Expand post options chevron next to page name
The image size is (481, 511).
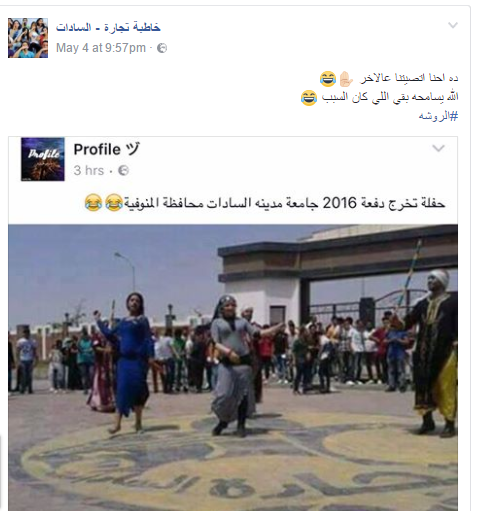click(x=453, y=25)
